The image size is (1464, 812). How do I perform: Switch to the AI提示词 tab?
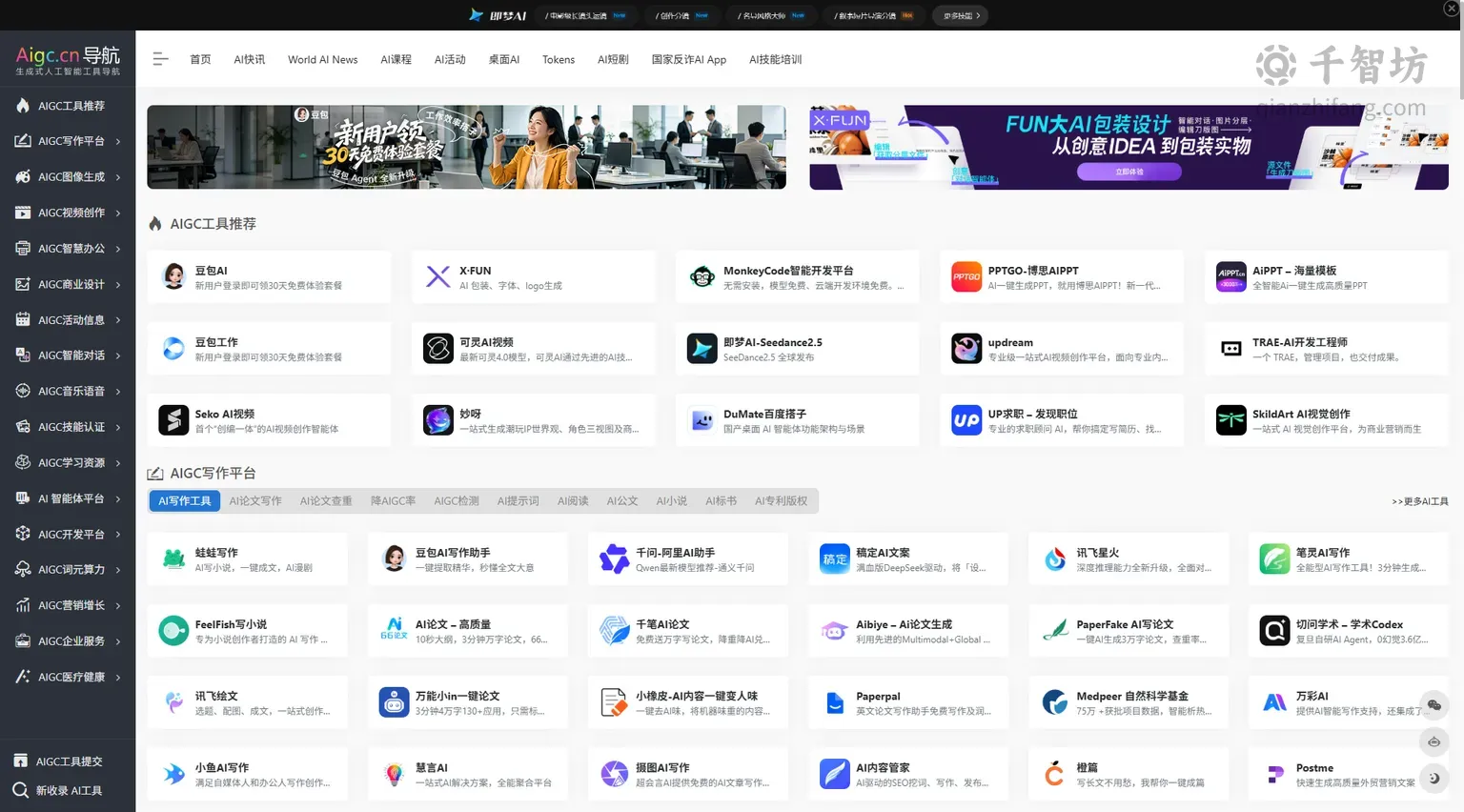pos(518,501)
